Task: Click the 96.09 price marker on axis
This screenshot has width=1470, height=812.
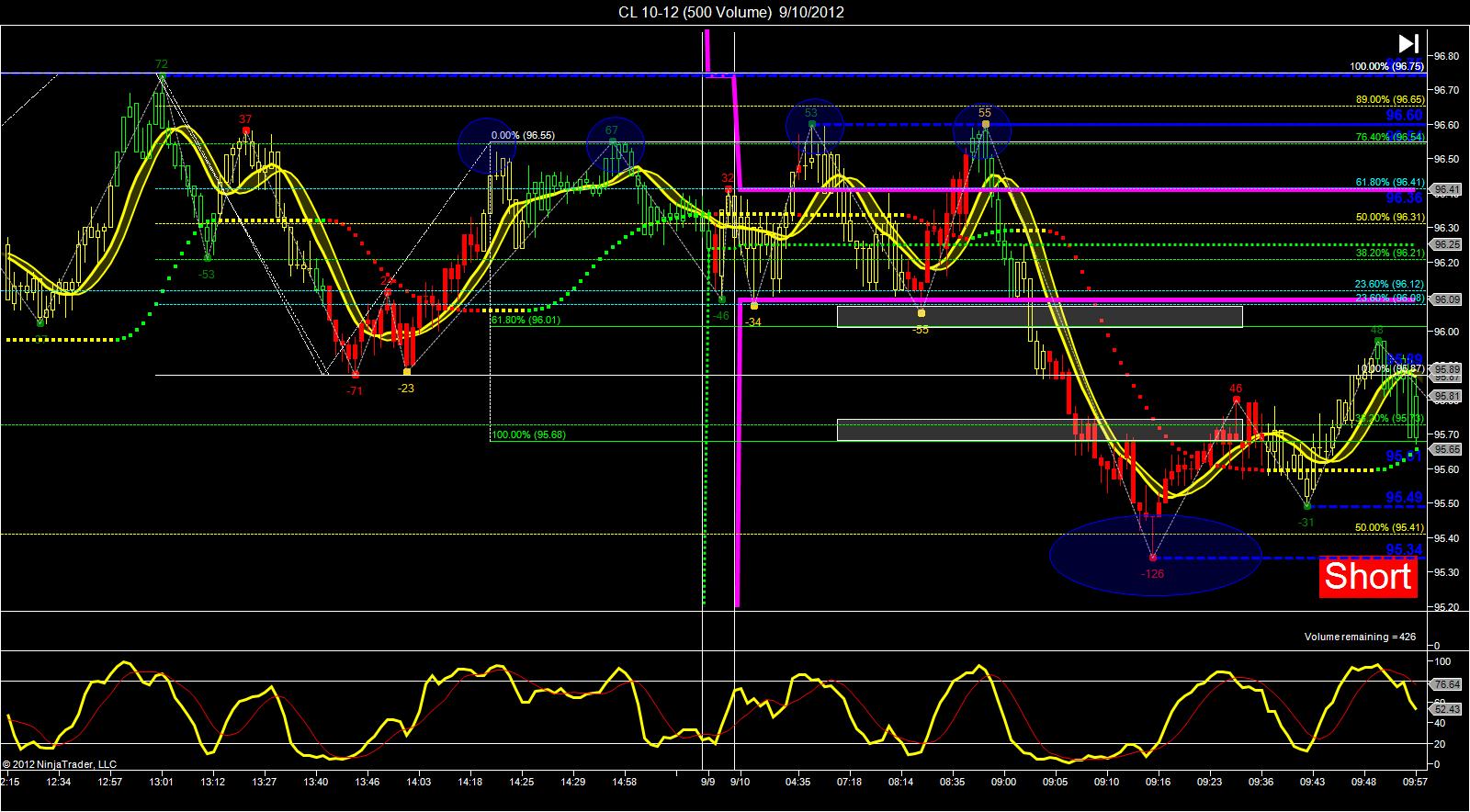Action: point(1447,299)
